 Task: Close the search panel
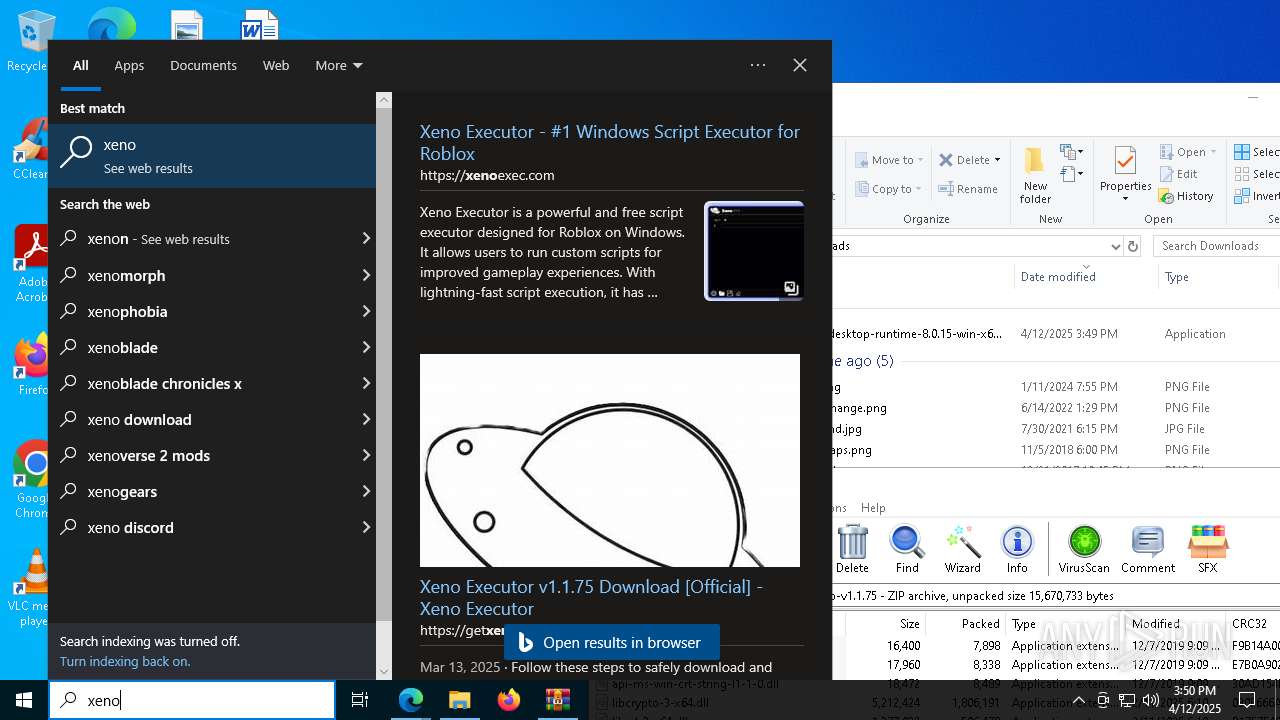800,65
